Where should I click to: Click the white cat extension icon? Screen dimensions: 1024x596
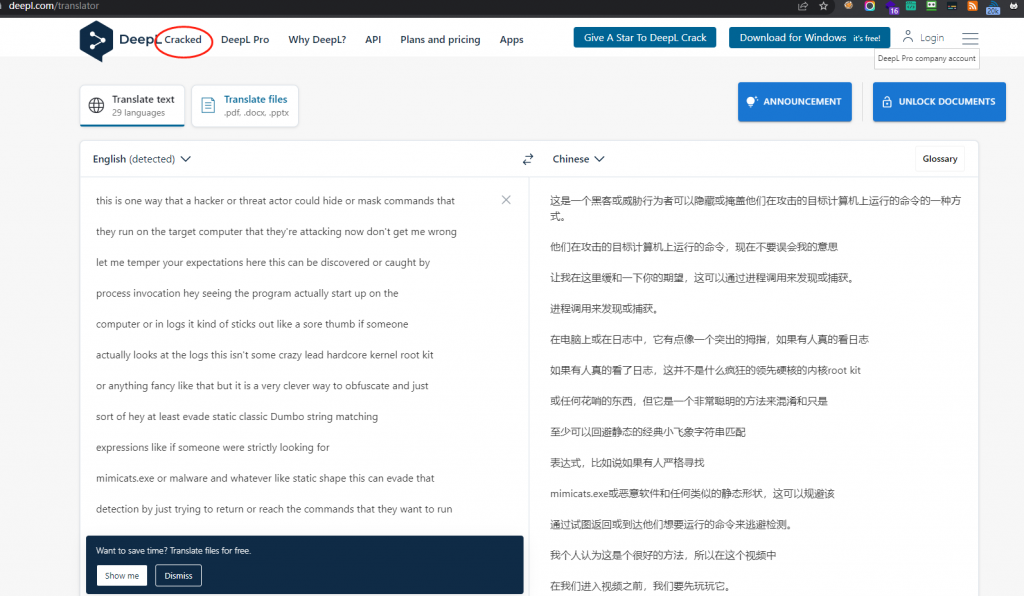[x=1014, y=5]
